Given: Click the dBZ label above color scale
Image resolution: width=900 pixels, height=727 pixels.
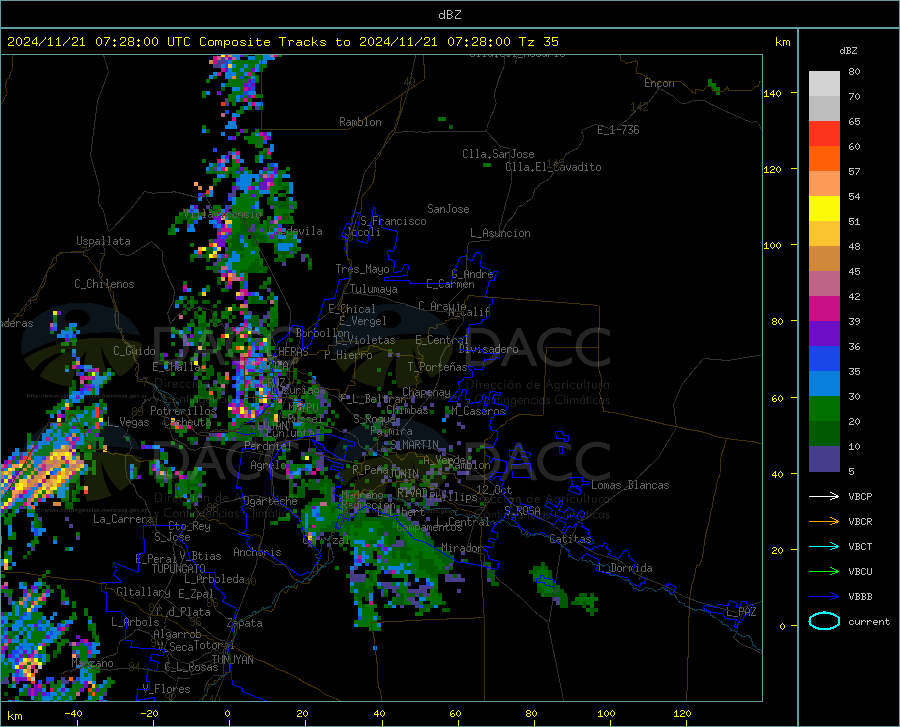Looking at the screenshot, I should click(x=848, y=50).
